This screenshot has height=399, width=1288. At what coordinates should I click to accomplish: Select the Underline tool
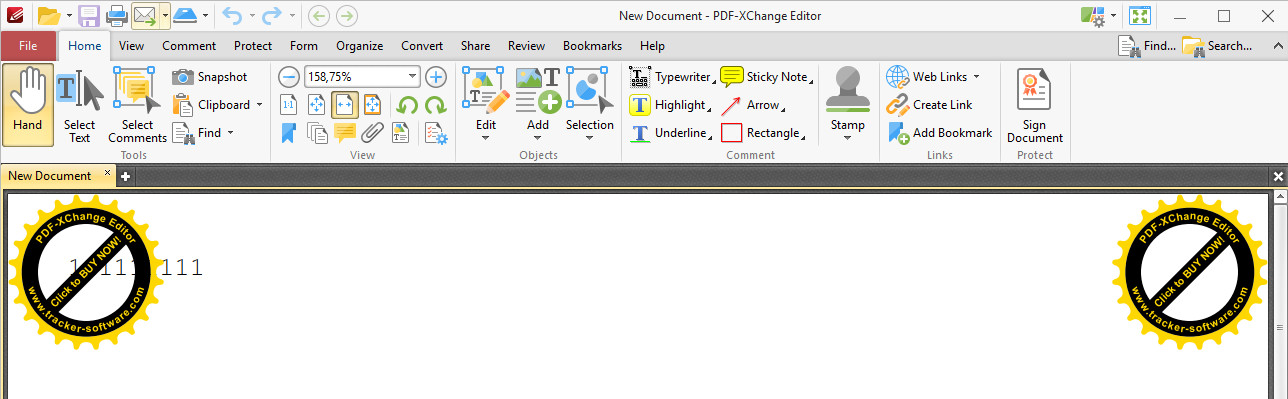(670, 133)
